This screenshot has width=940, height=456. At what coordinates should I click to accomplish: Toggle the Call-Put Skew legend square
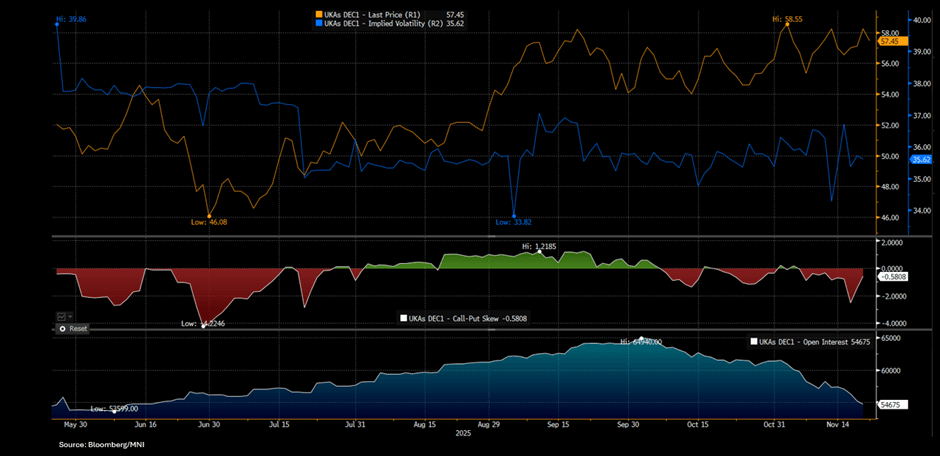[x=404, y=318]
